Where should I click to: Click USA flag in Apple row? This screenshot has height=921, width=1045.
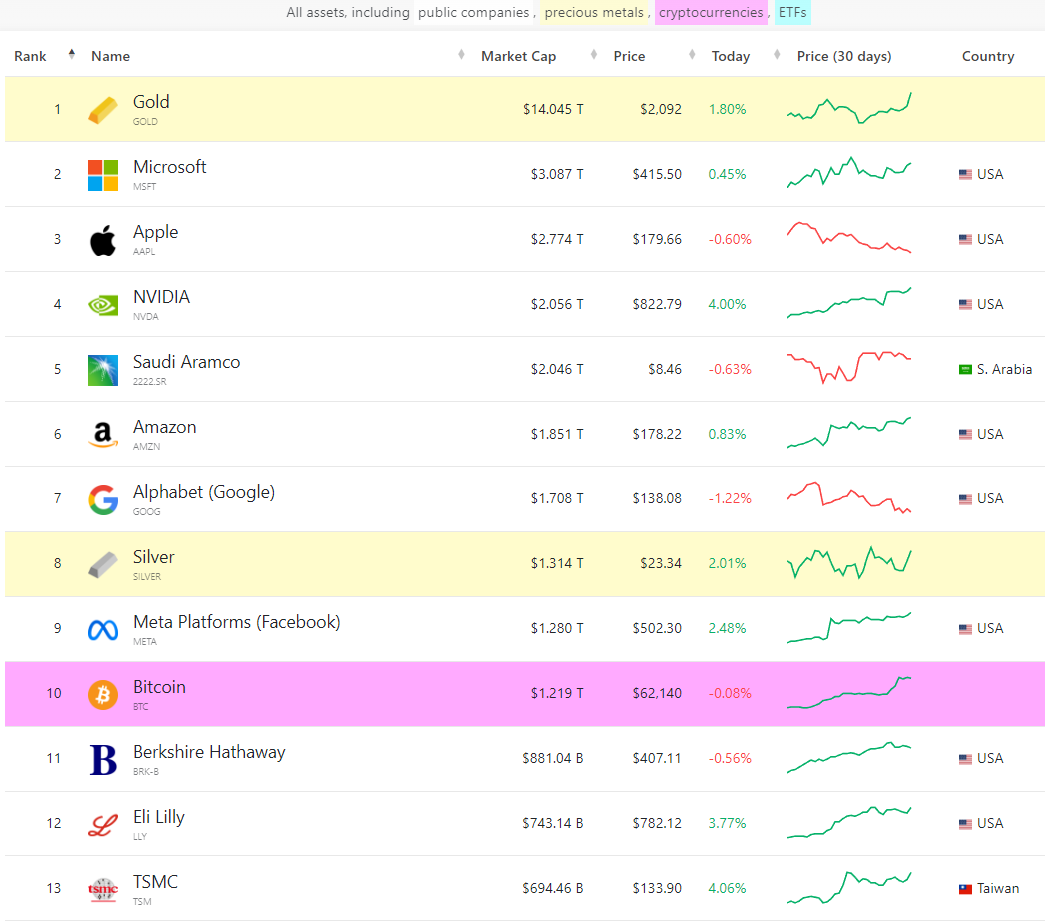(x=965, y=239)
